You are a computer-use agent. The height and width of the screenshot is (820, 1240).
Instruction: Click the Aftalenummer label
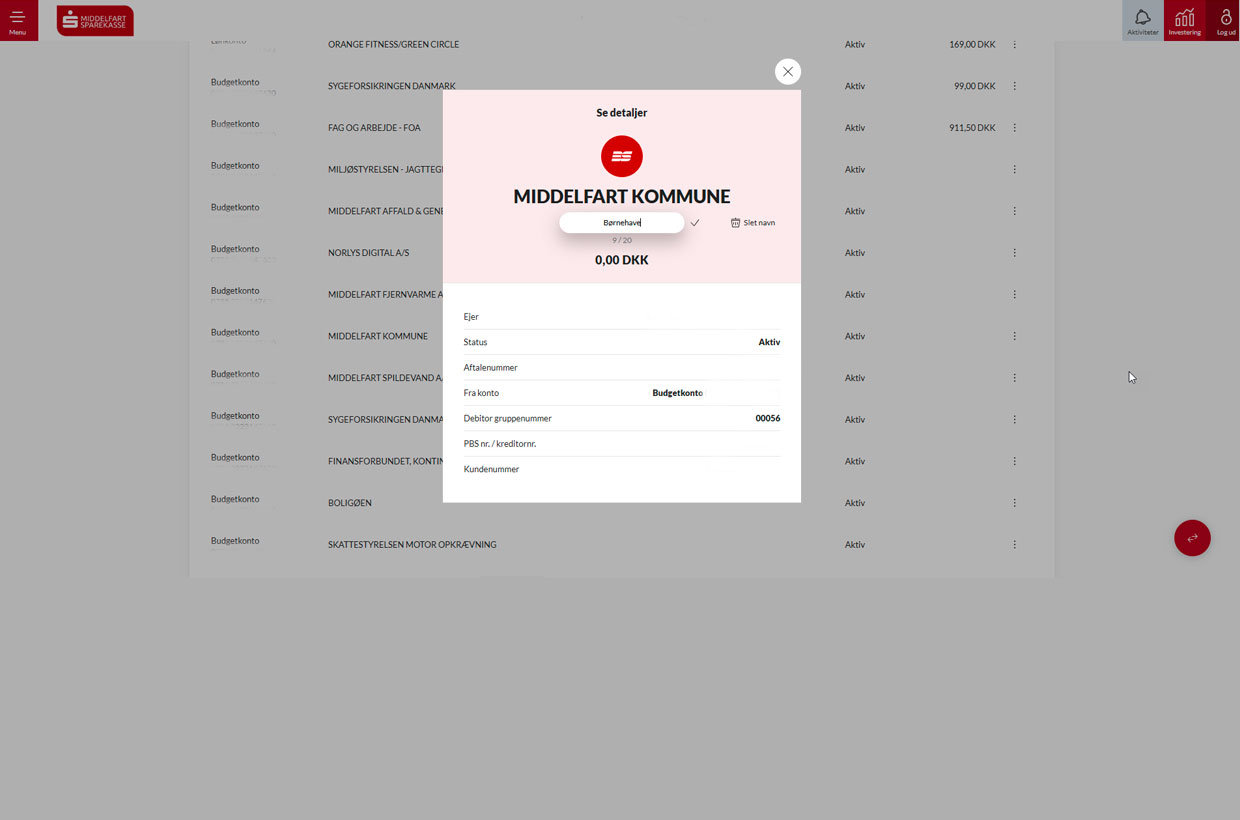tap(491, 368)
